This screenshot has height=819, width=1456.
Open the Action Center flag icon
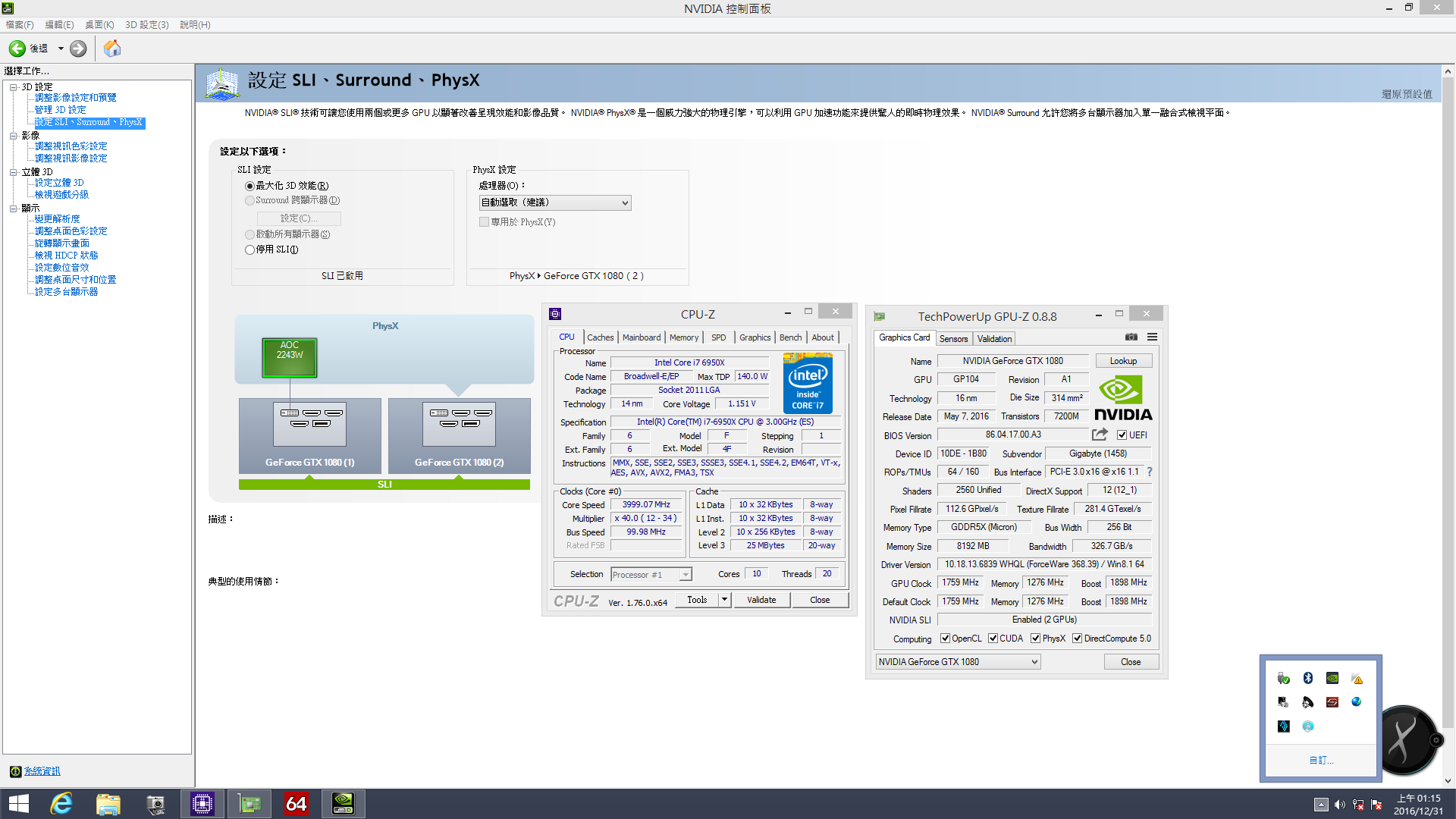coord(1376,805)
